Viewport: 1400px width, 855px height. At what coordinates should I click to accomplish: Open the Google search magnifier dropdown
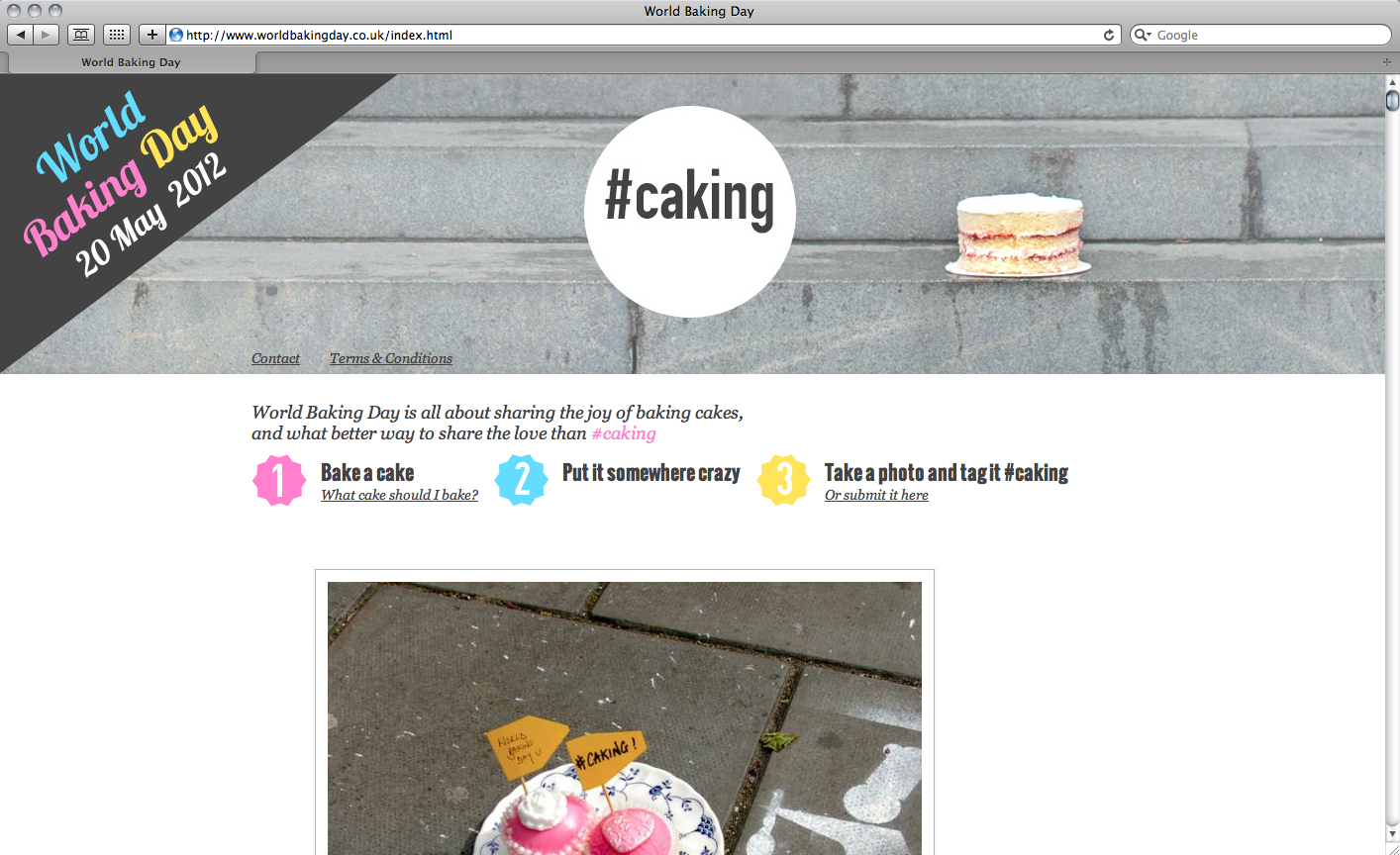pyautogui.click(x=1143, y=35)
